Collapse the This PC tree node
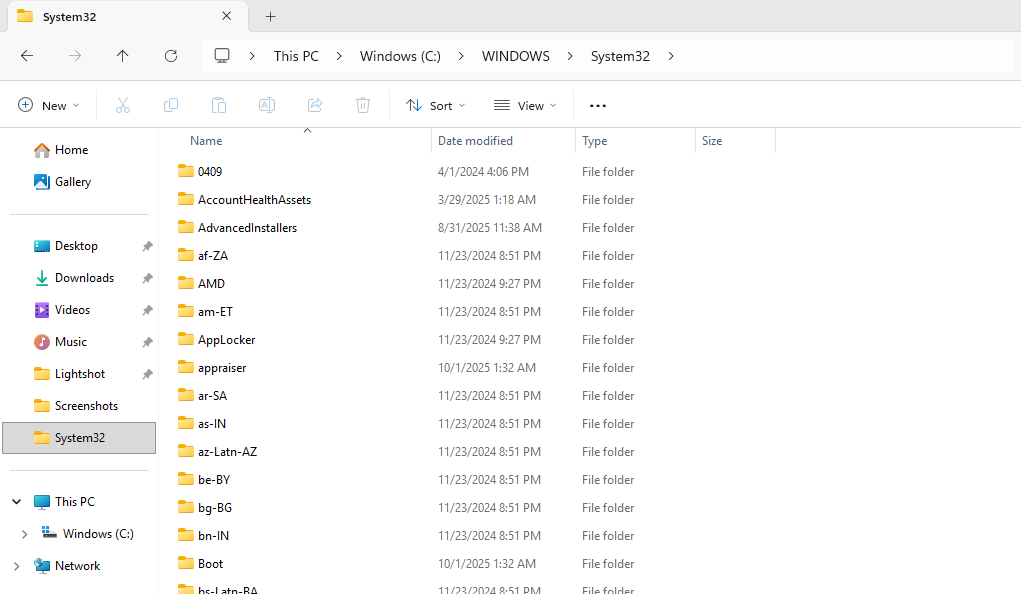The height and width of the screenshot is (594, 1021). 16,502
